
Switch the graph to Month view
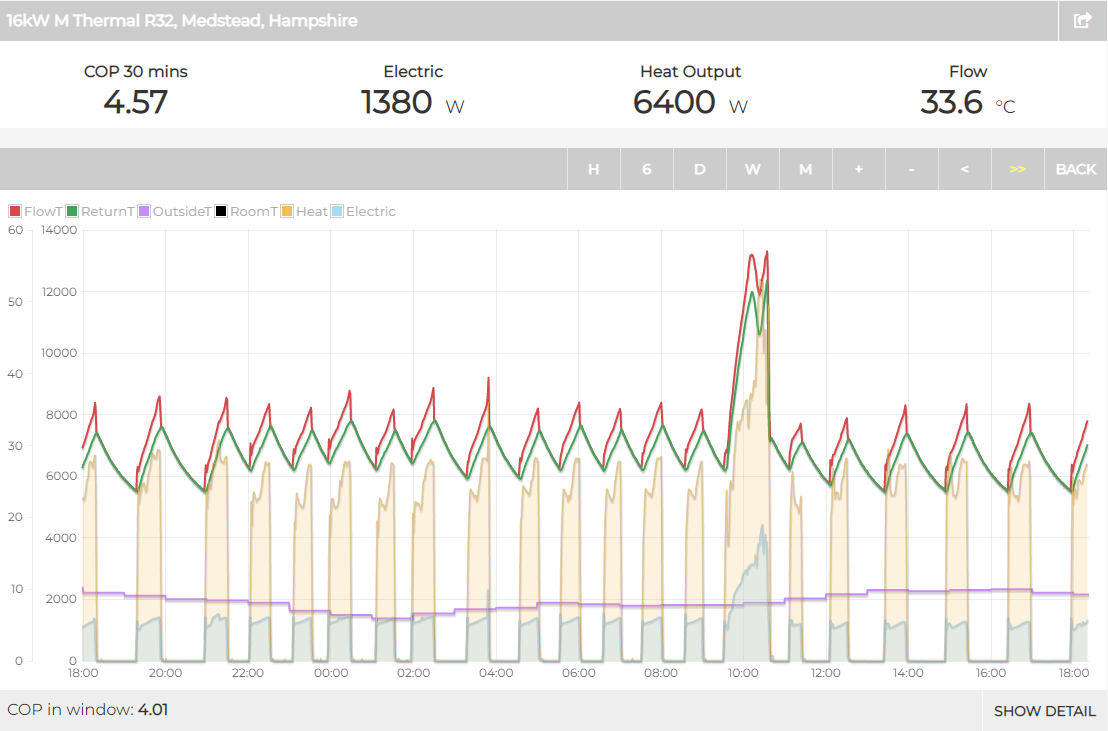pyautogui.click(x=805, y=169)
